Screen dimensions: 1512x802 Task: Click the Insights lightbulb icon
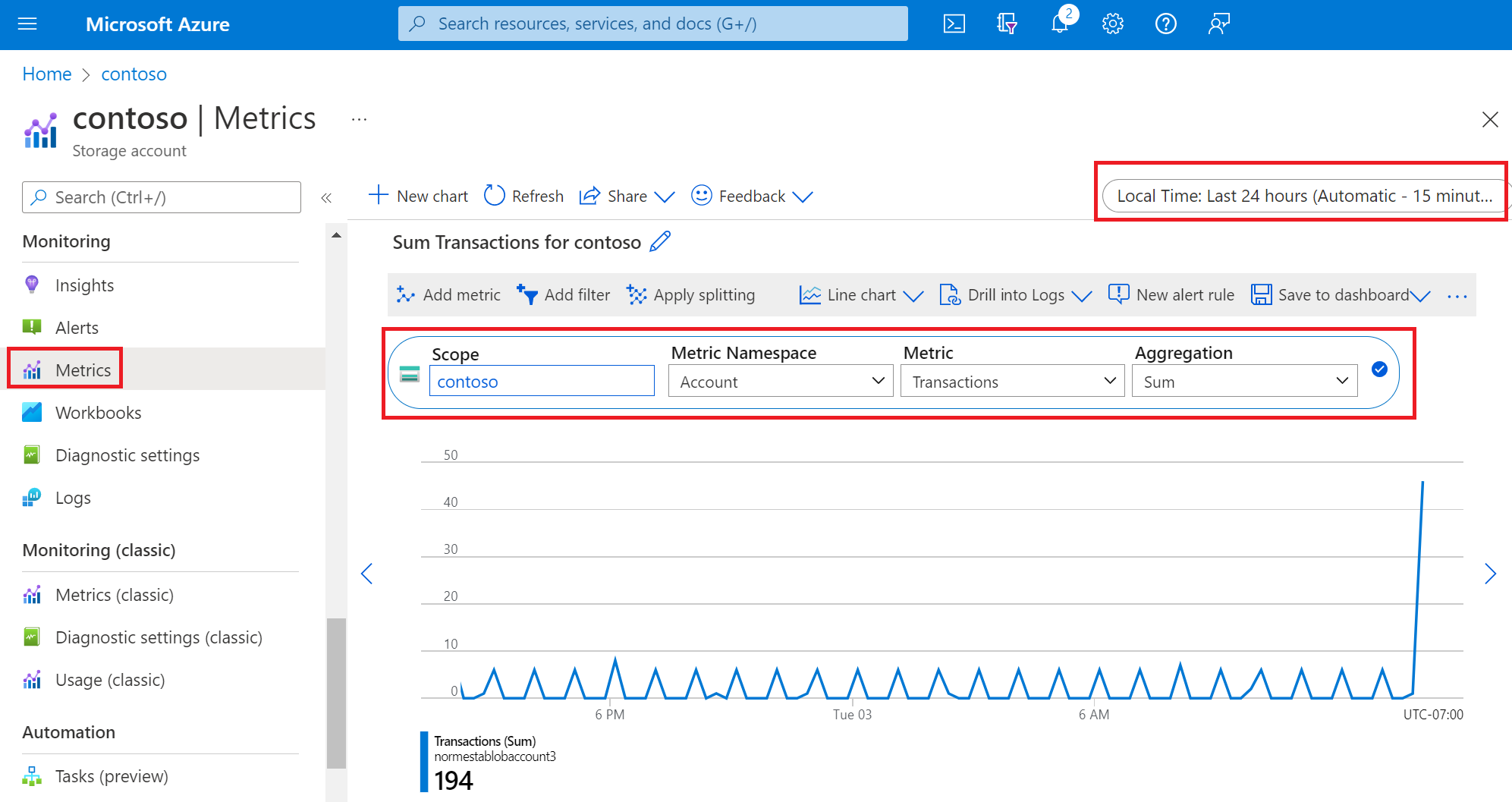coord(32,285)
